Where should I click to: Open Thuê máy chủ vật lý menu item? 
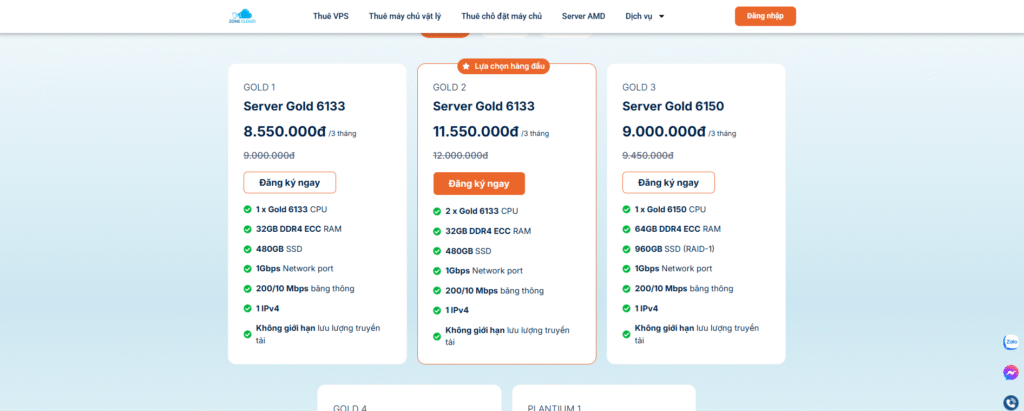[x=405, y=16]
